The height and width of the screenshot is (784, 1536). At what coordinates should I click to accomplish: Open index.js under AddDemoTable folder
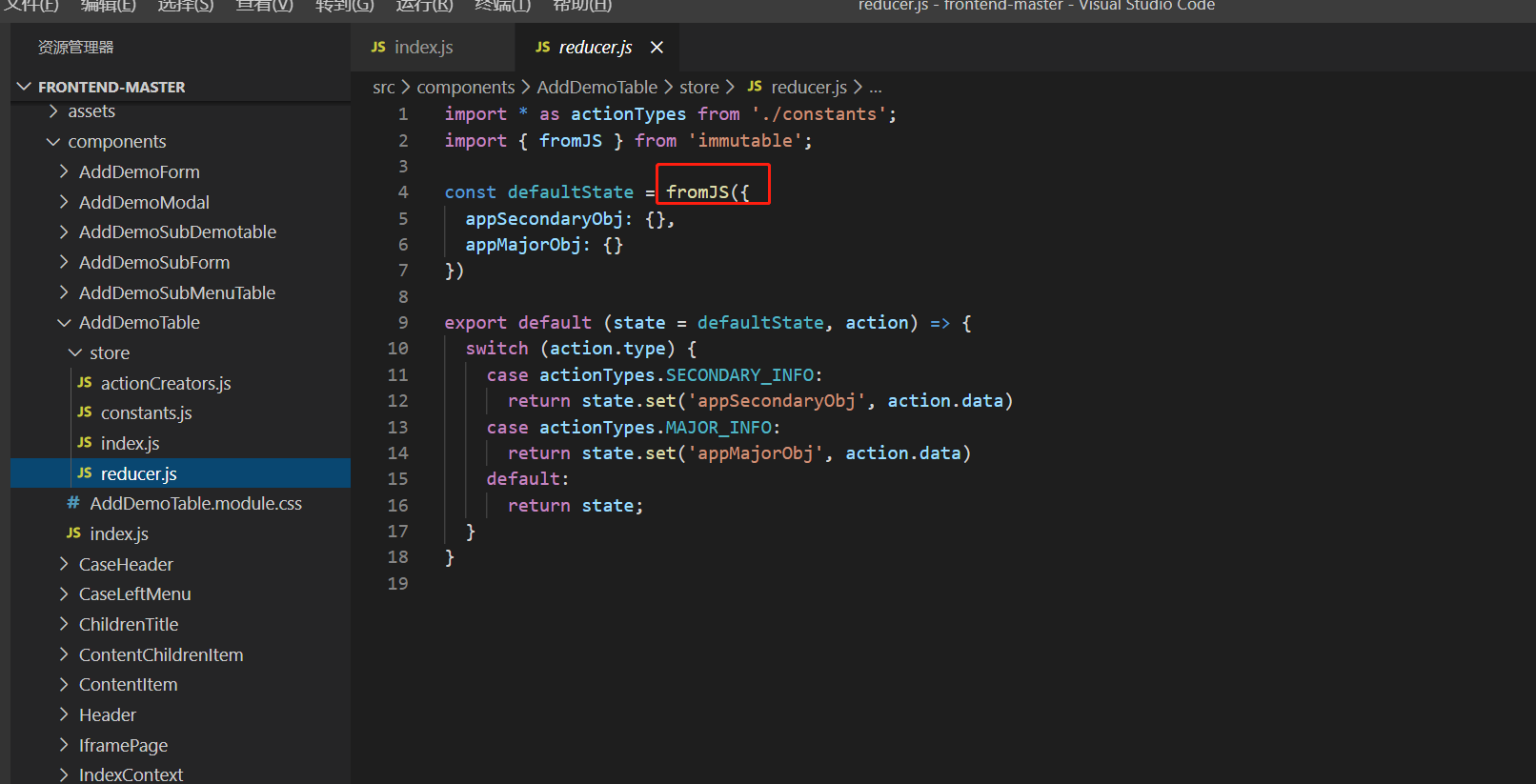119,533
